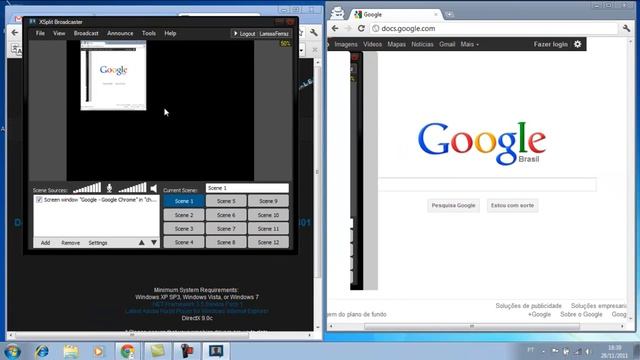Open network icon in system tray
This screenshot has width=640, height=360.
577,351
